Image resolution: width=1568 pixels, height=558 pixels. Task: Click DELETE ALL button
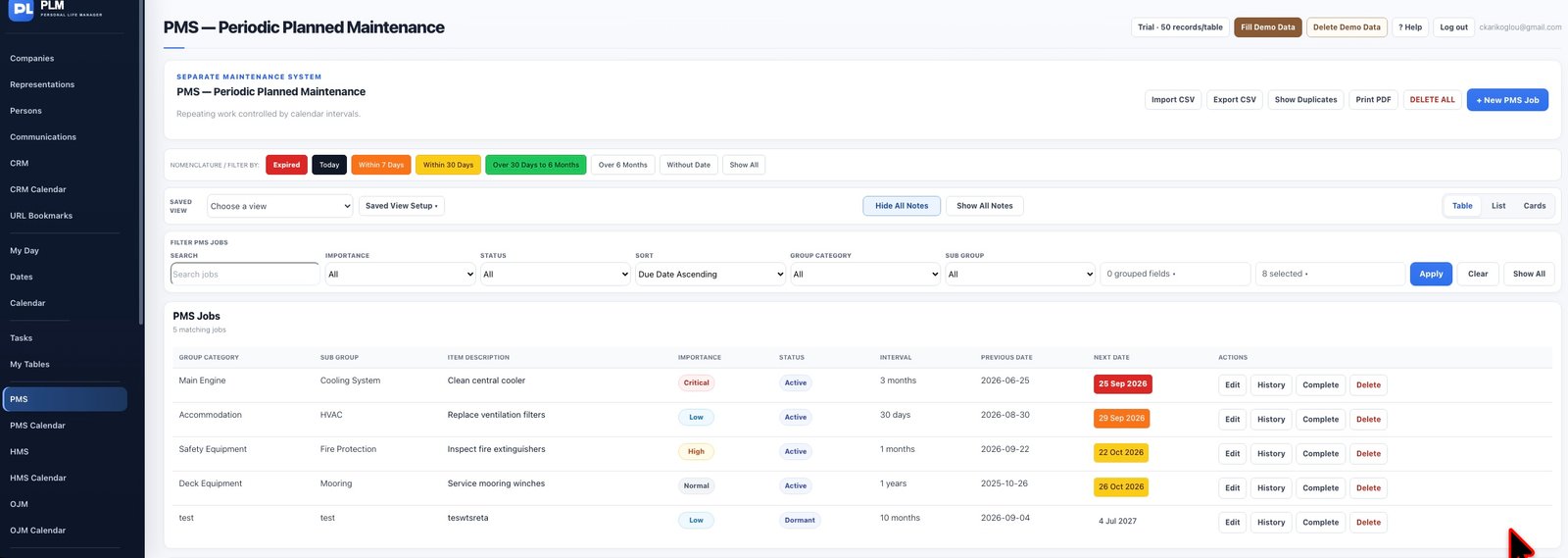(1432, 100)
